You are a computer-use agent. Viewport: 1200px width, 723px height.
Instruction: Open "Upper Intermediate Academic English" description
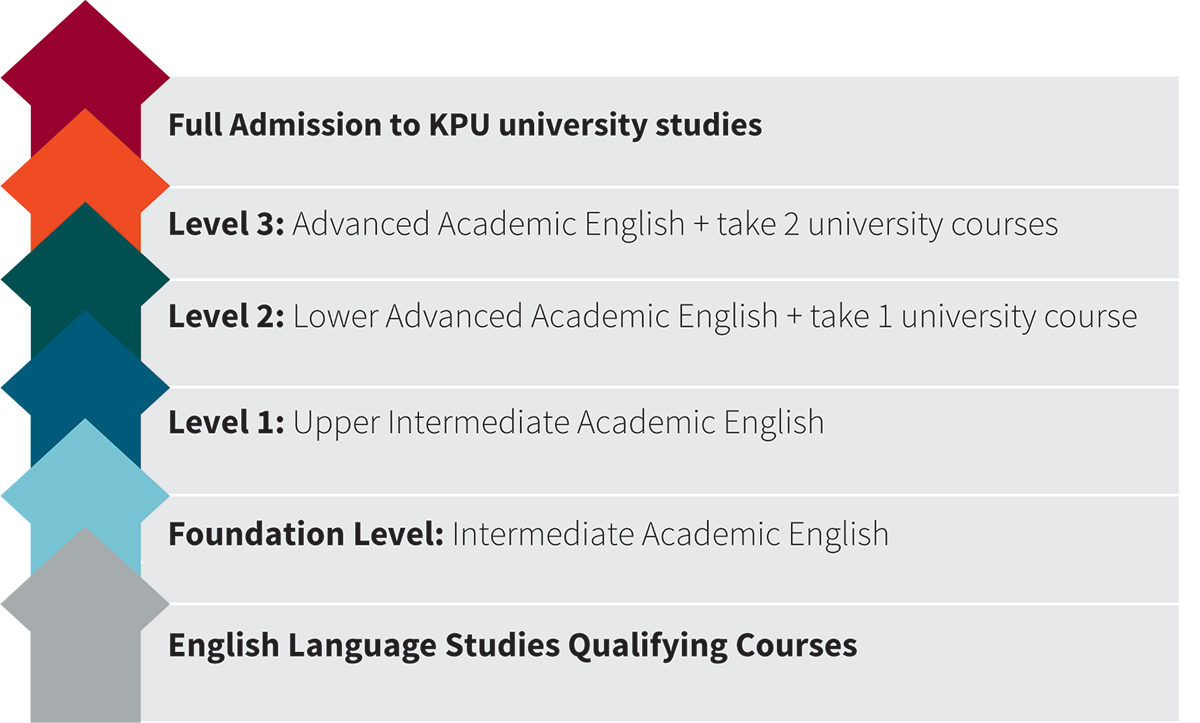[x=558, y=423]
